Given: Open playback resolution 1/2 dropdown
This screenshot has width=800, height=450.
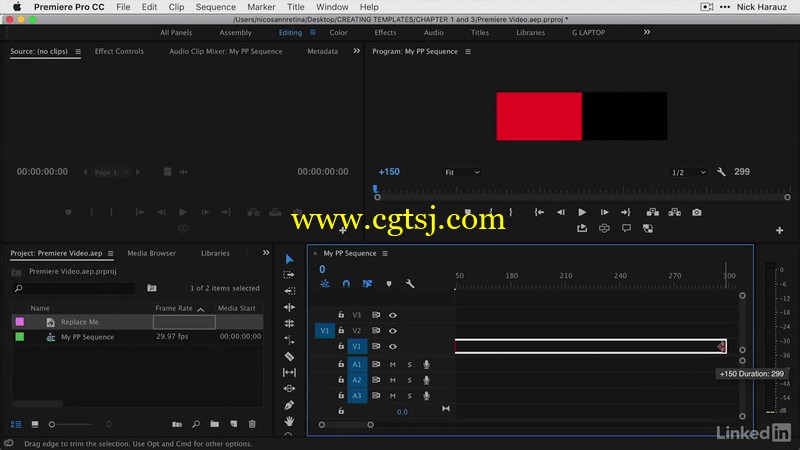Looking at the screenshot, I should 688,172.
